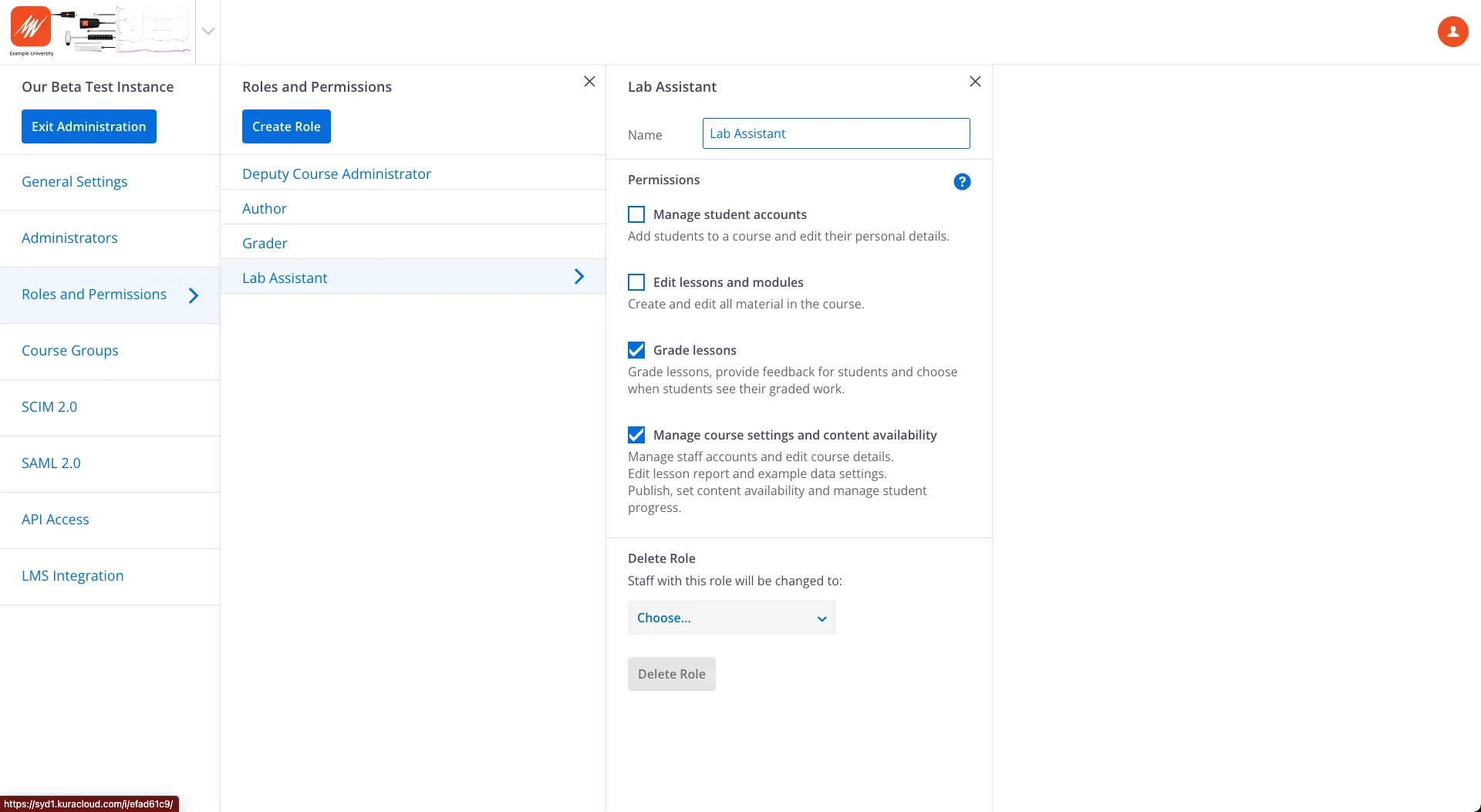
Task: Click the role Name input field
Action: click(836, 133)
